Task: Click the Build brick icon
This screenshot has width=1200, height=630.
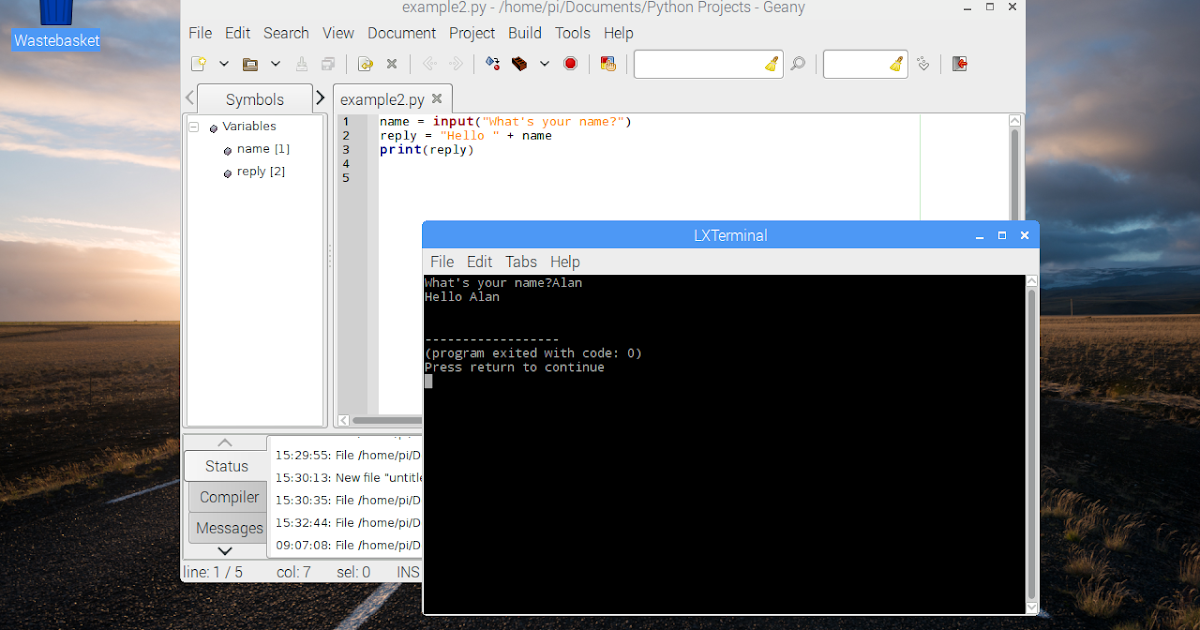Action: (x=519, y=64)
